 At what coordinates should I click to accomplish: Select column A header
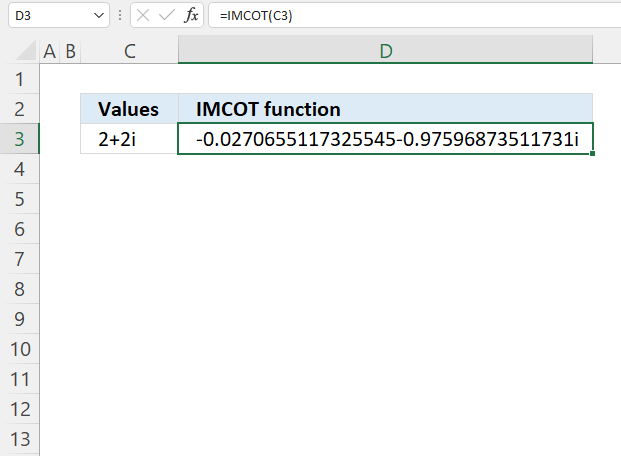click(x=49, y=51)
